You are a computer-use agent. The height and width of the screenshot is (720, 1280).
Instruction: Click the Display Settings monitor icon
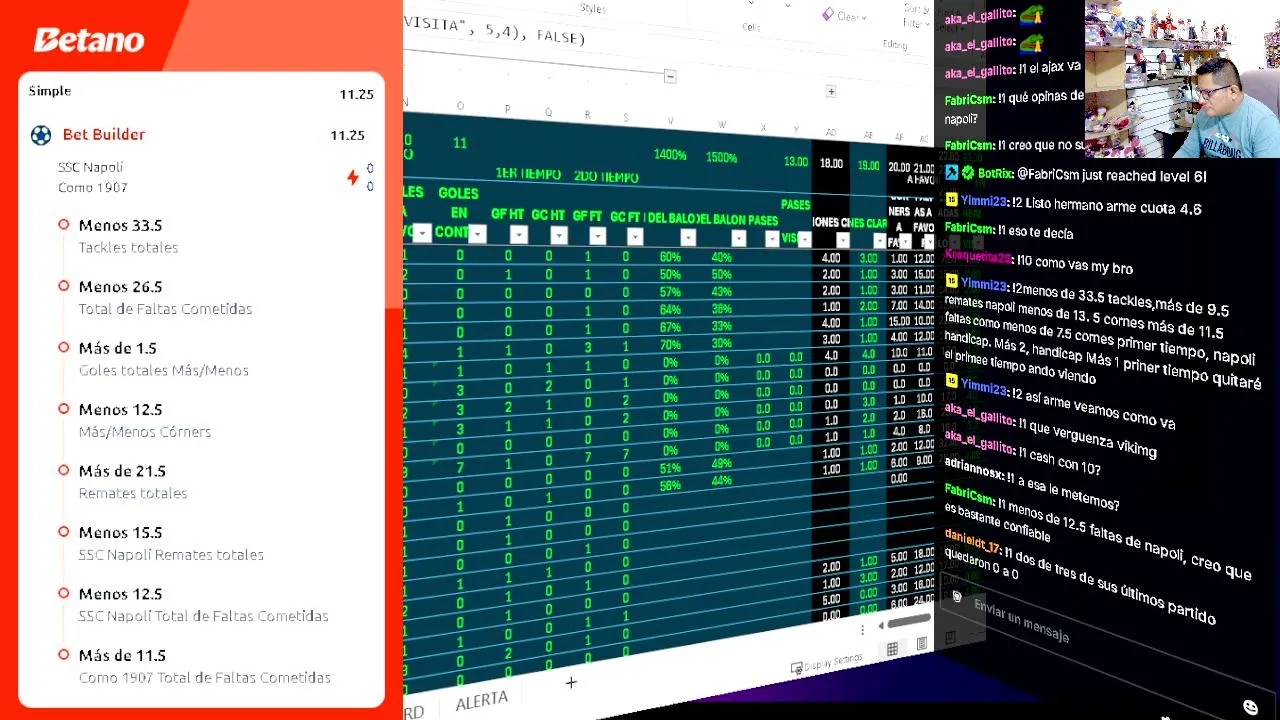(x=796, y=667)
